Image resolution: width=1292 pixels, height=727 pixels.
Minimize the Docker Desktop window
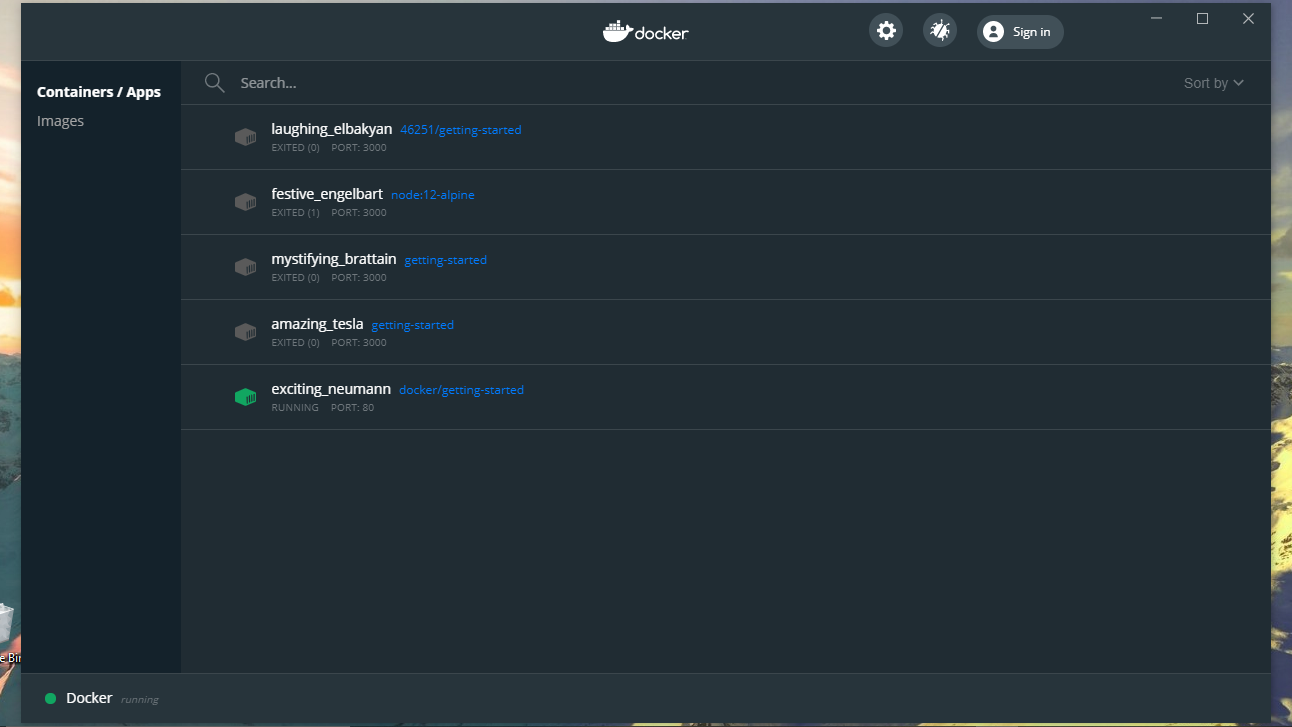(x=1157, y=18)
